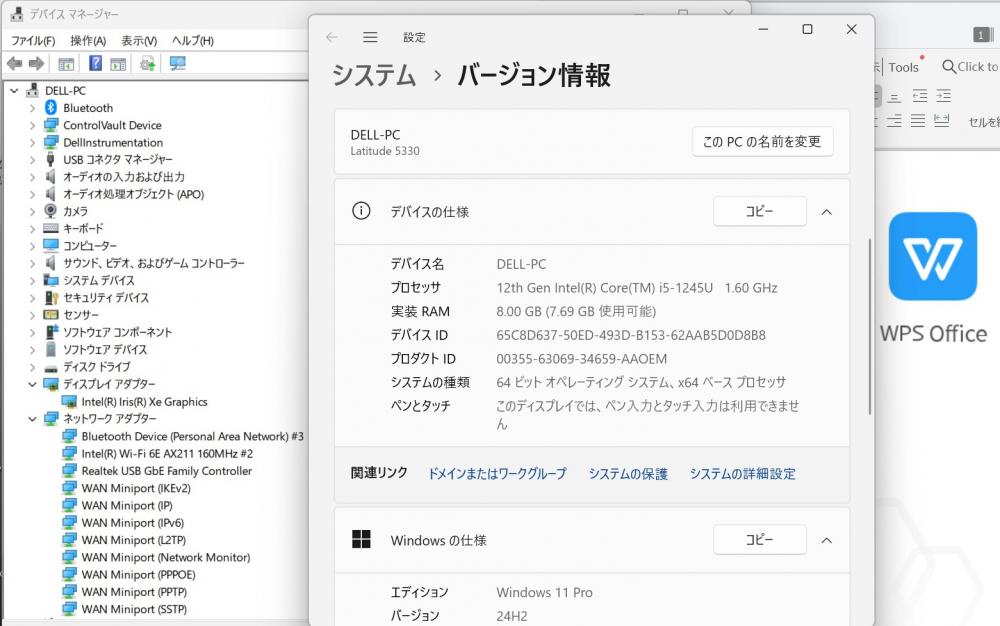1000x626 pixels.
Task: Click search magnifier in WPS Office
Action: point(949,66)
